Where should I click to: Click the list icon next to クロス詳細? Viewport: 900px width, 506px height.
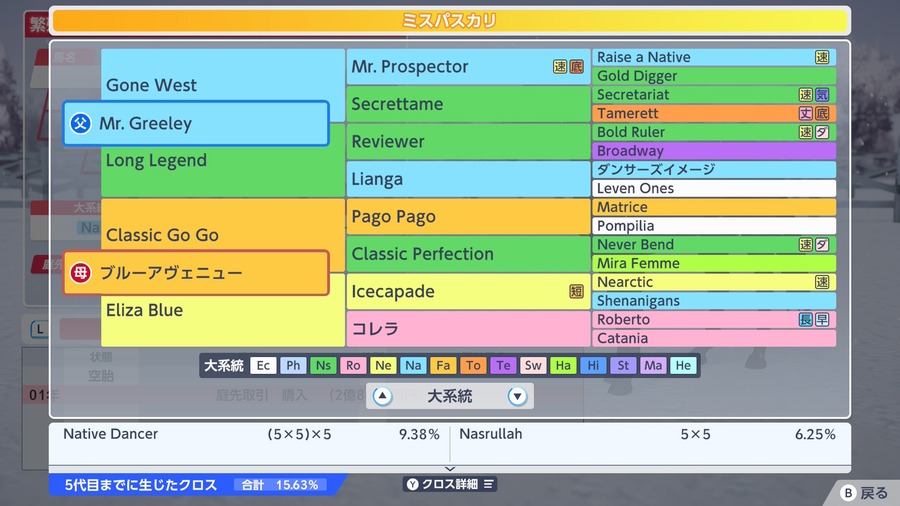[488, 484]
